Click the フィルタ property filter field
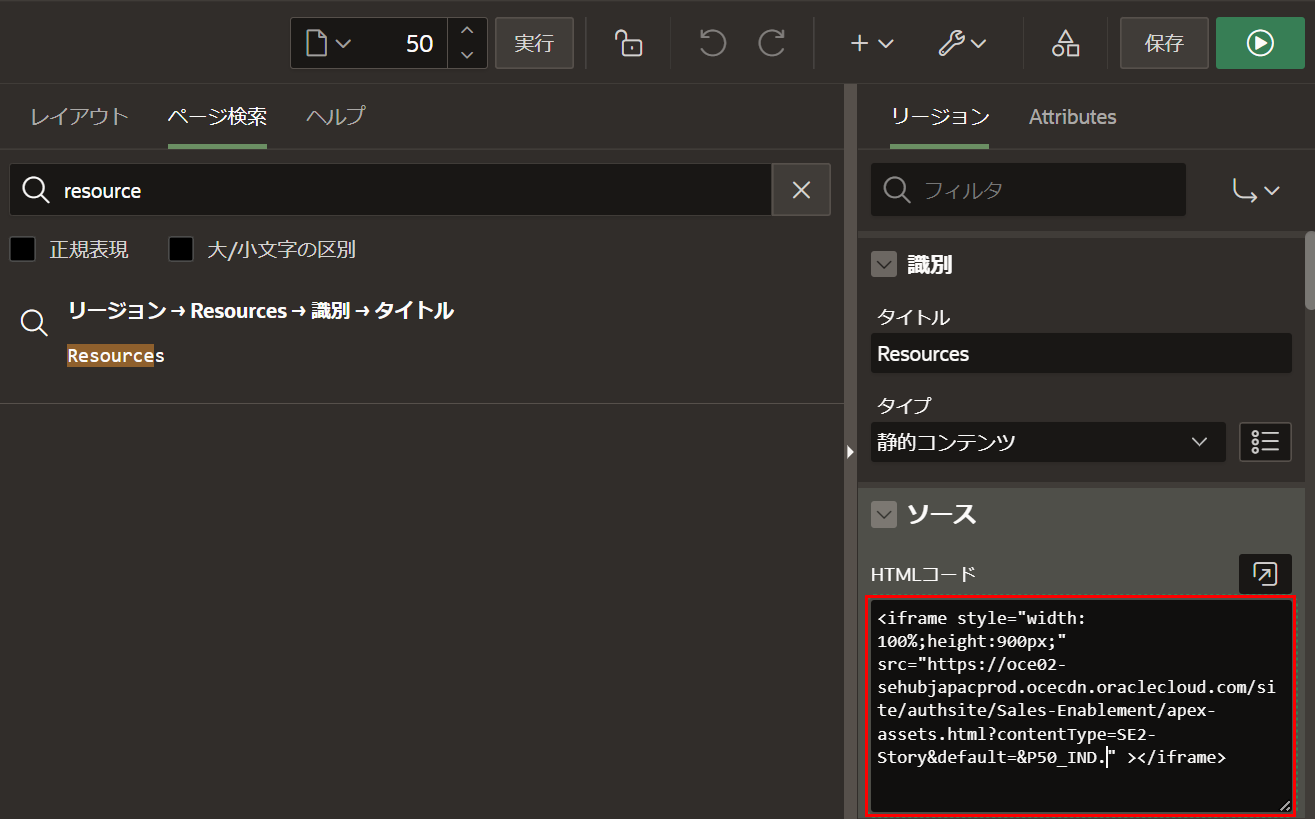1315x819 pixels. click(1028, 190)
